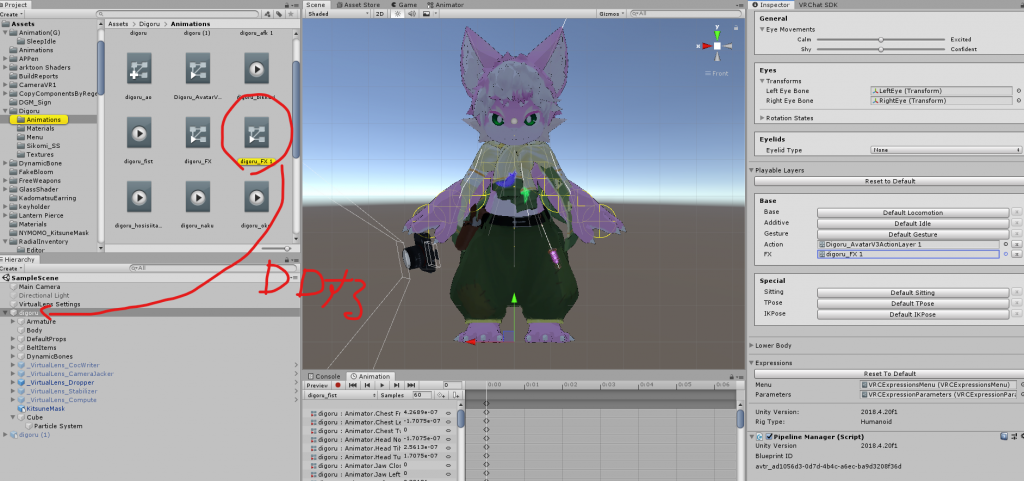
Task: Search assets by type icon in Project panel
Action: (x=268, y=13)
